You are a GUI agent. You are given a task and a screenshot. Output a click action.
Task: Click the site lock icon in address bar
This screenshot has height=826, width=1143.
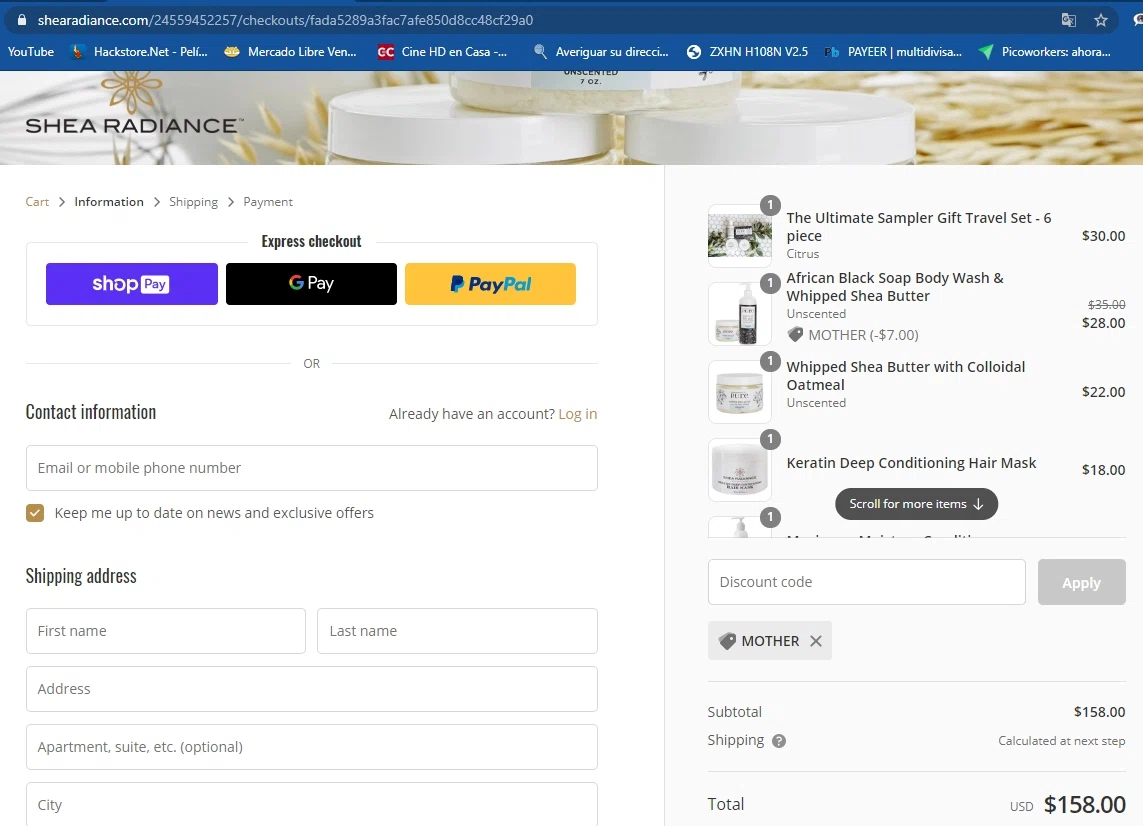click(x=21, y=20)
